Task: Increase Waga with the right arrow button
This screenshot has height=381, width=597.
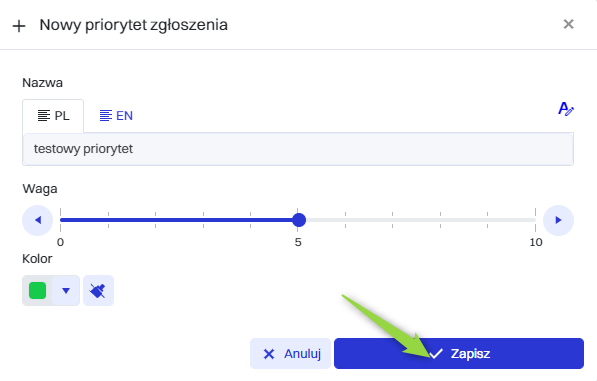Action: 558,220
